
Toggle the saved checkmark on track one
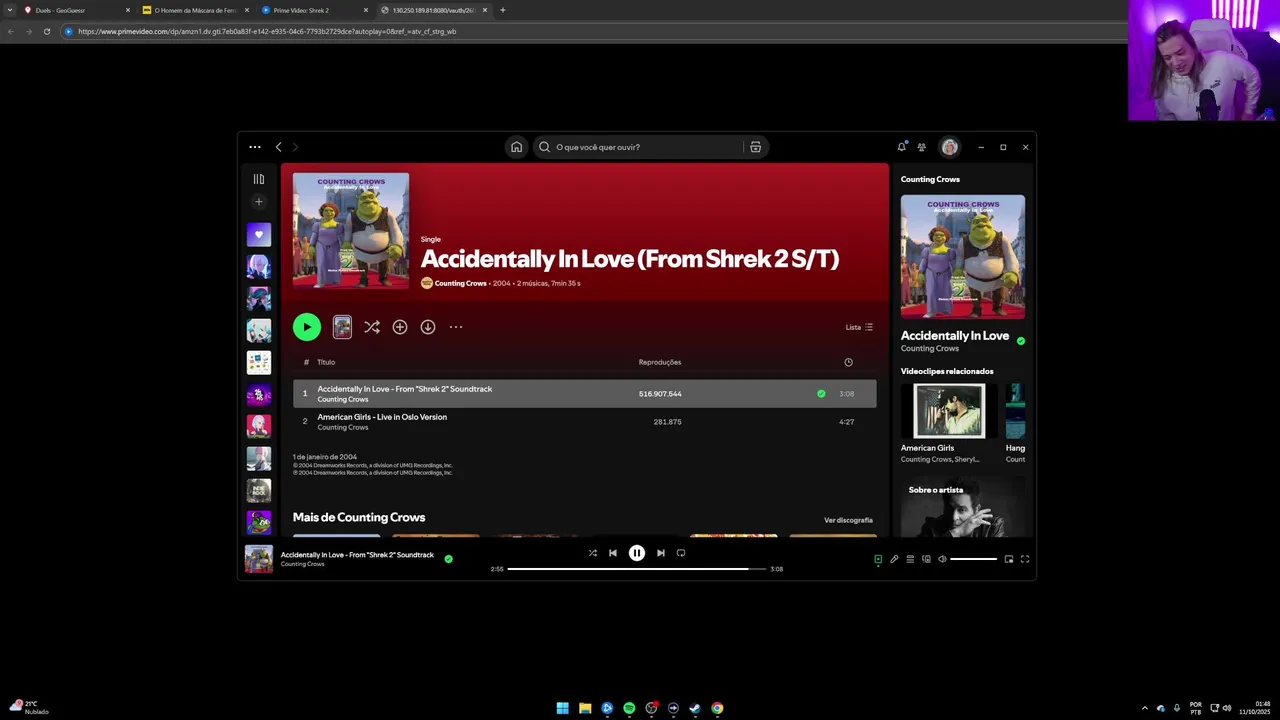[x=821, y=393]
